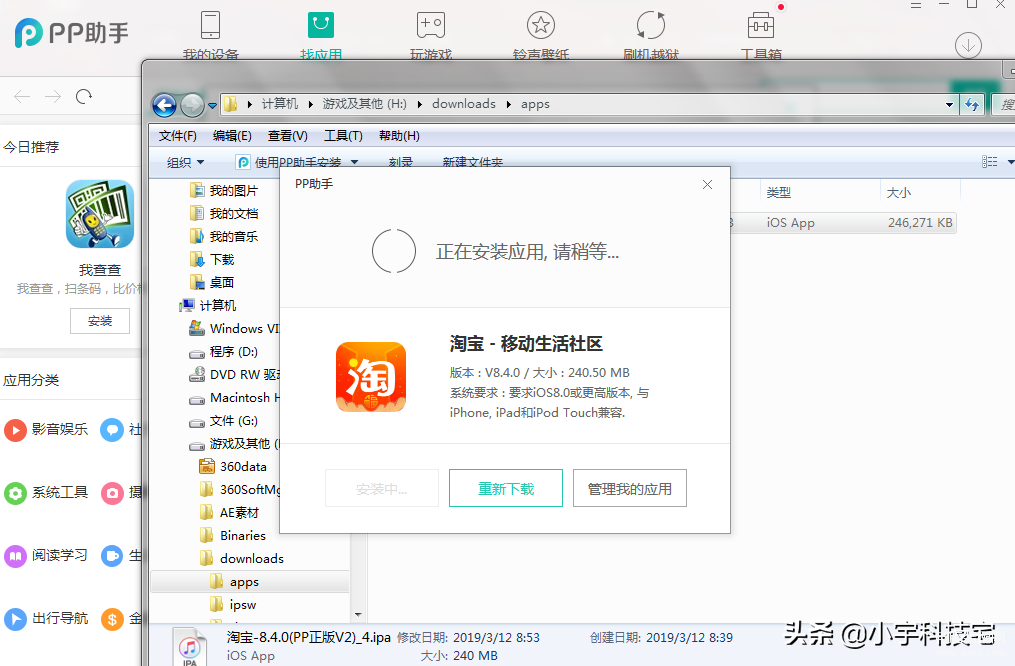Click Explorer forward arrow button
This screenshot has height=666, width=1015.
(192, 105)
